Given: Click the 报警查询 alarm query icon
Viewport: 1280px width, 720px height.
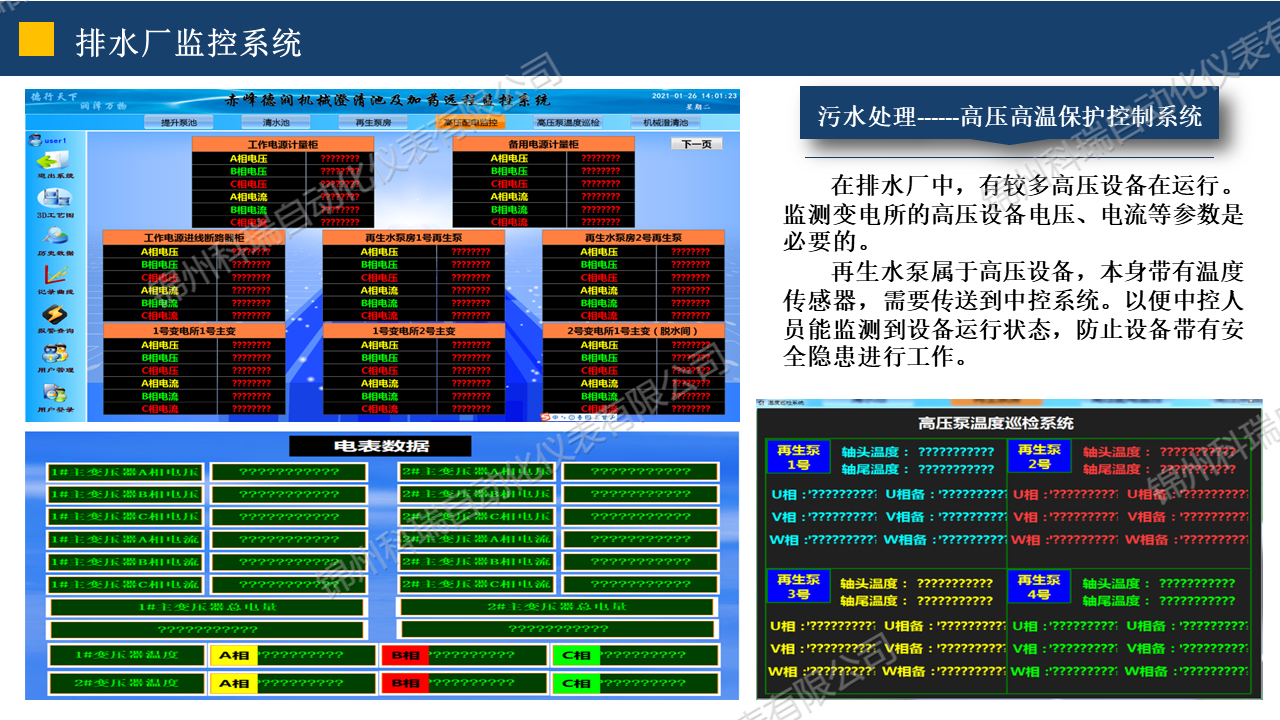Looking at the screenshot, I should tap(53, 316).
